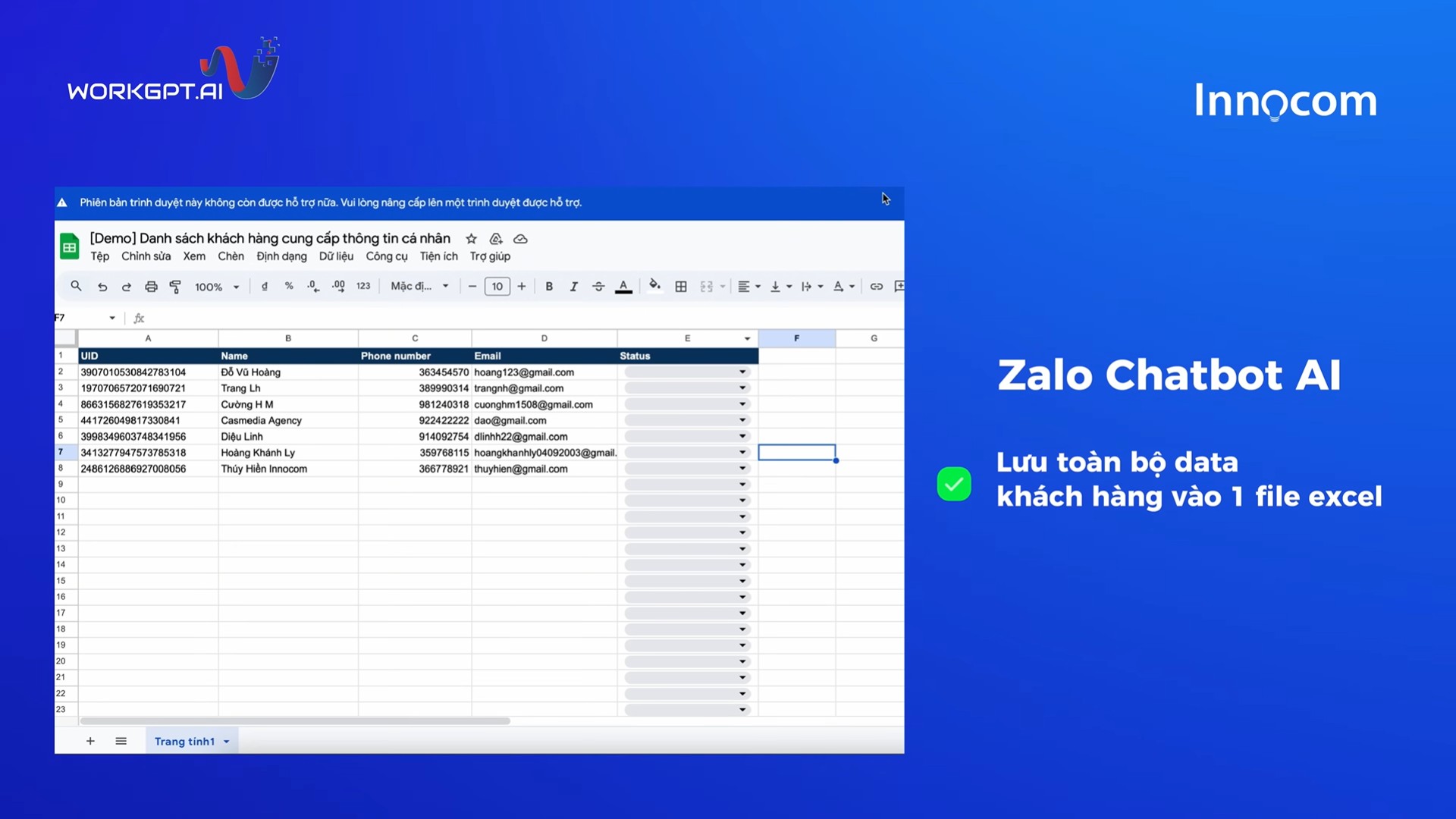The image size is (1456, 819).
Task: Toggle bold formatting
Action: (549, 286)
